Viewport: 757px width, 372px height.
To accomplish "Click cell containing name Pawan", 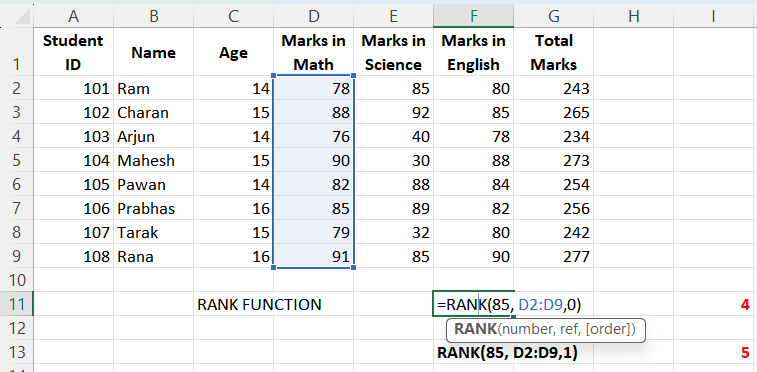I will coord(154,184).
